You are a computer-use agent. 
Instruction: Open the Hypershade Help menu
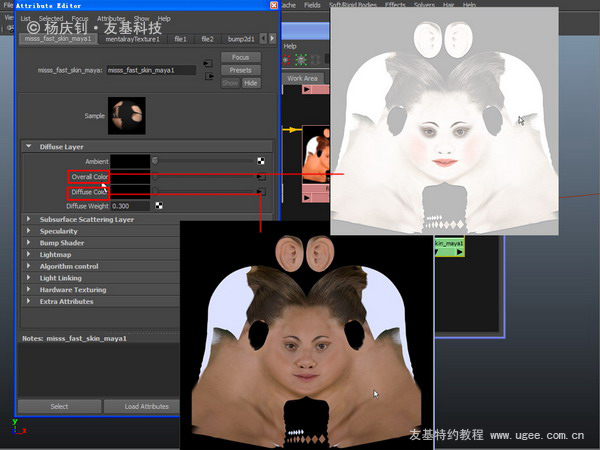point(290,46)
